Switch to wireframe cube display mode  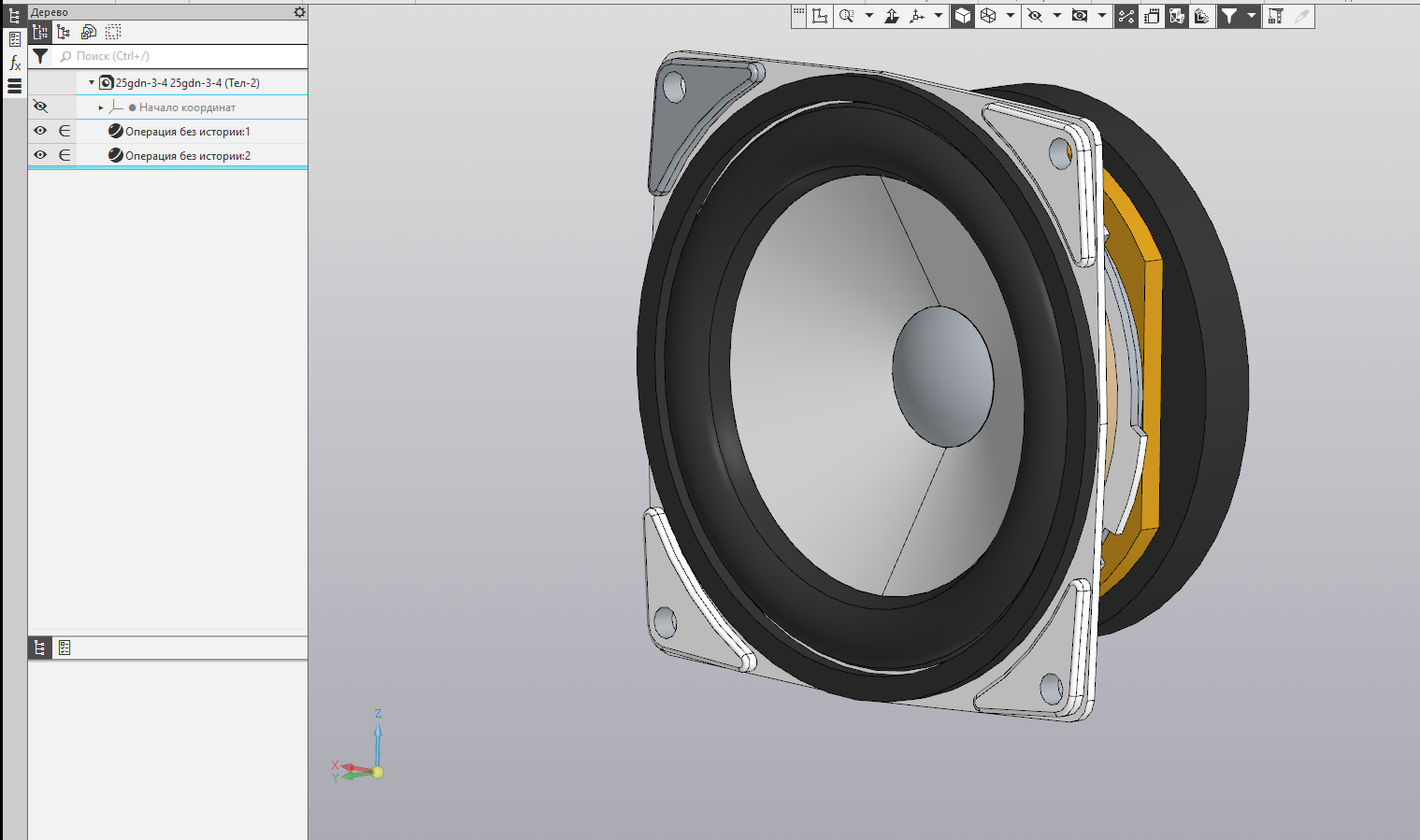point(988,16)
